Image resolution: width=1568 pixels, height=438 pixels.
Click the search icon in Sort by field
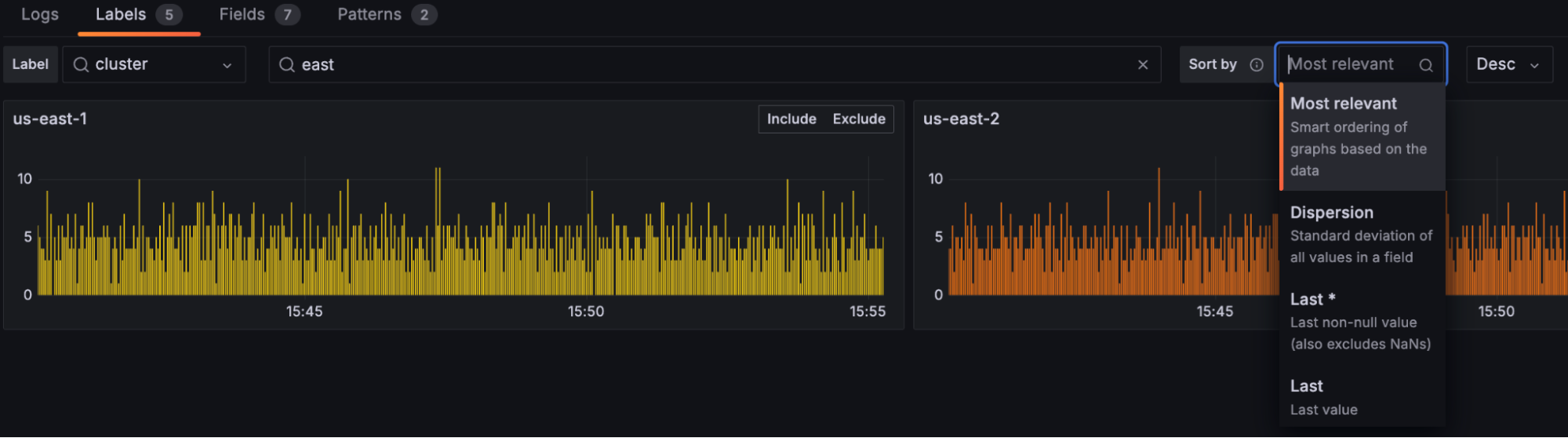[x=1426, y=65]
